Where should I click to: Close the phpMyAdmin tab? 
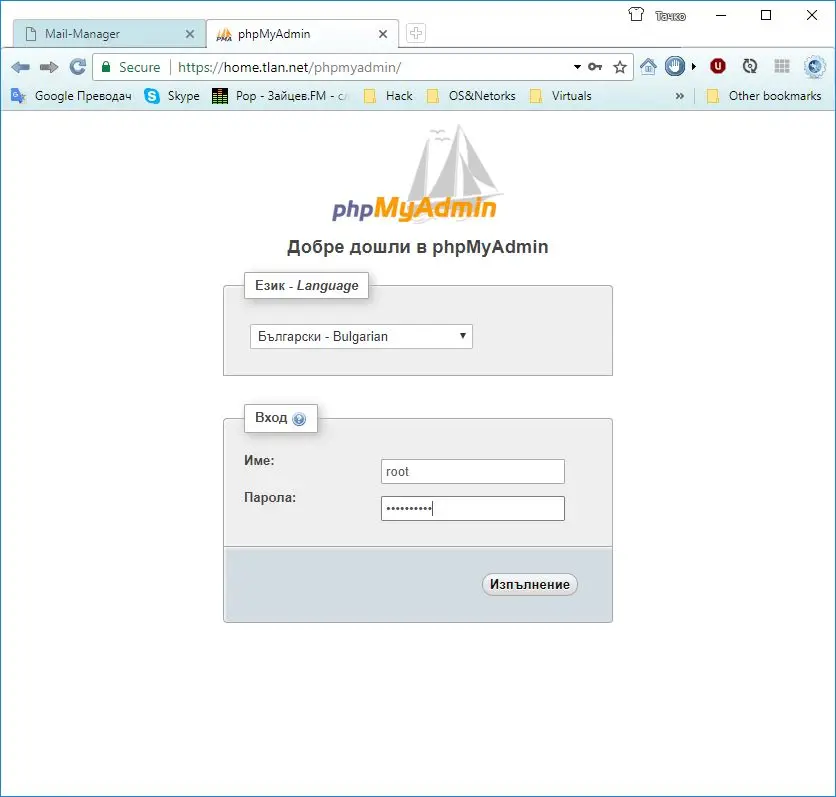[382, 34]
